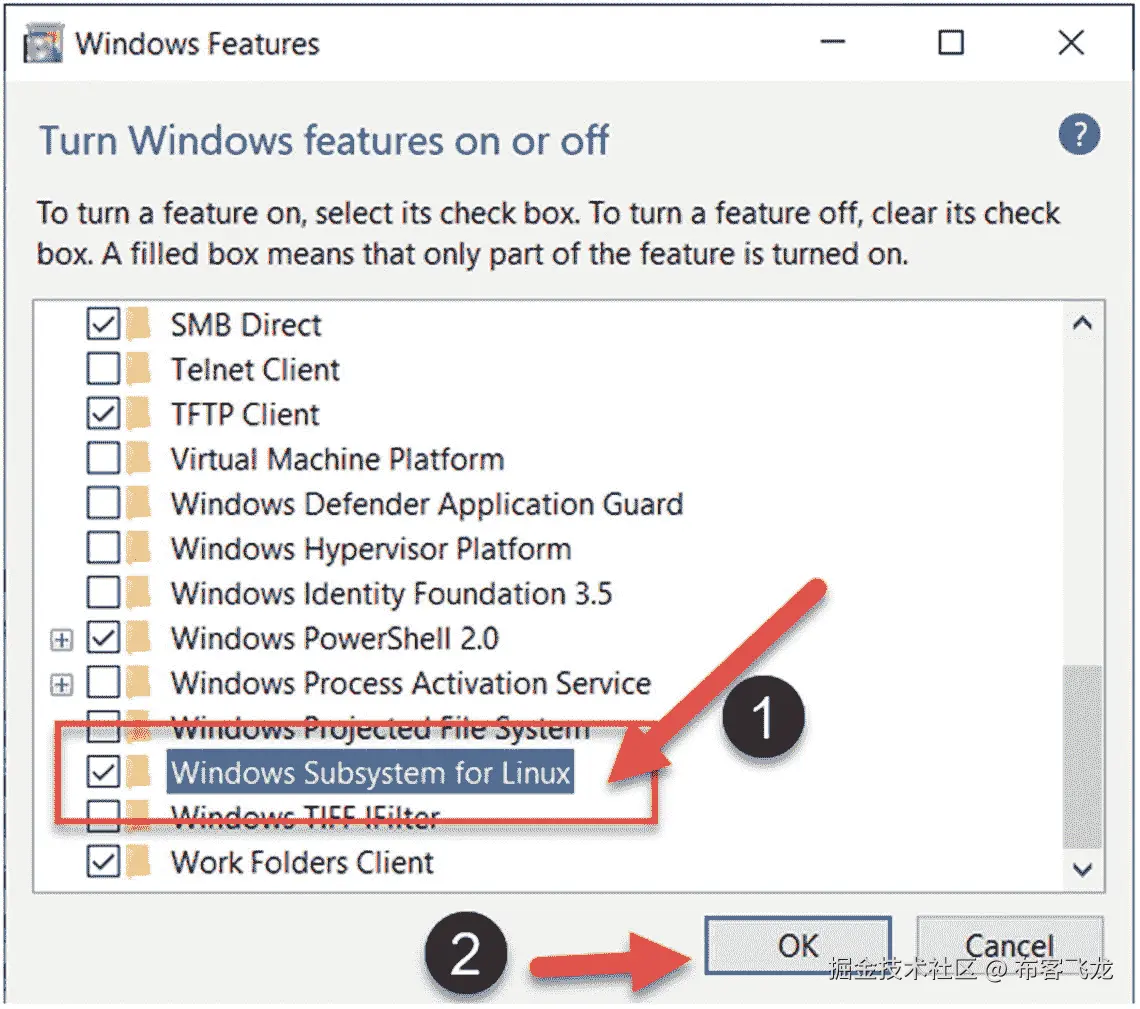Click the Telnet Client folder icon
This screenshot has width=1140, height=1009.
point(137,369)
